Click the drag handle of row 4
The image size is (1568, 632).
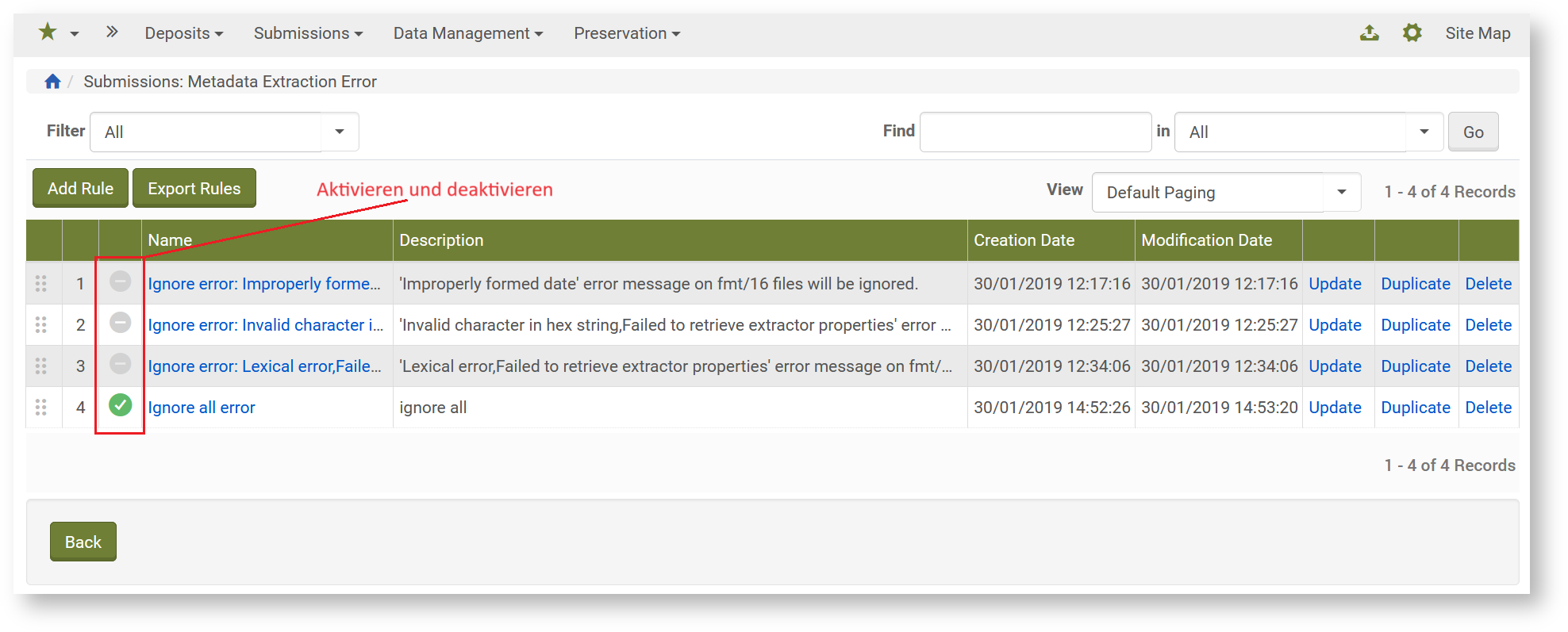click(x=41, y=407)
